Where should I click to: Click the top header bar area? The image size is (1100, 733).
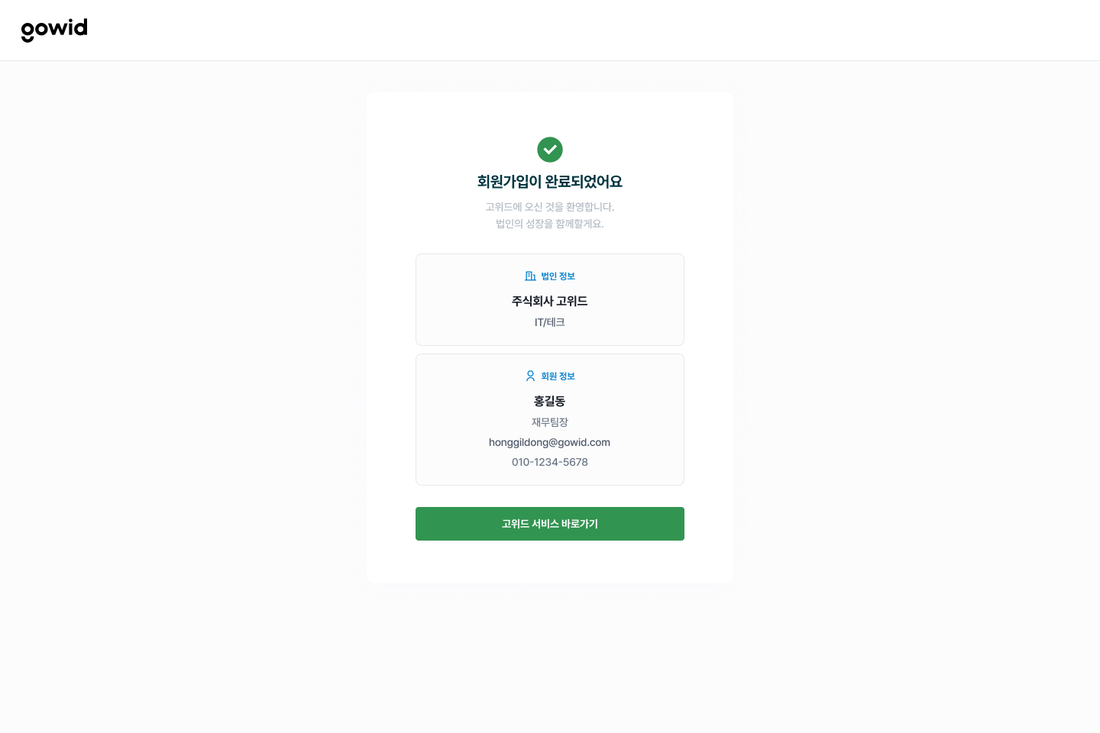point(550,30)
